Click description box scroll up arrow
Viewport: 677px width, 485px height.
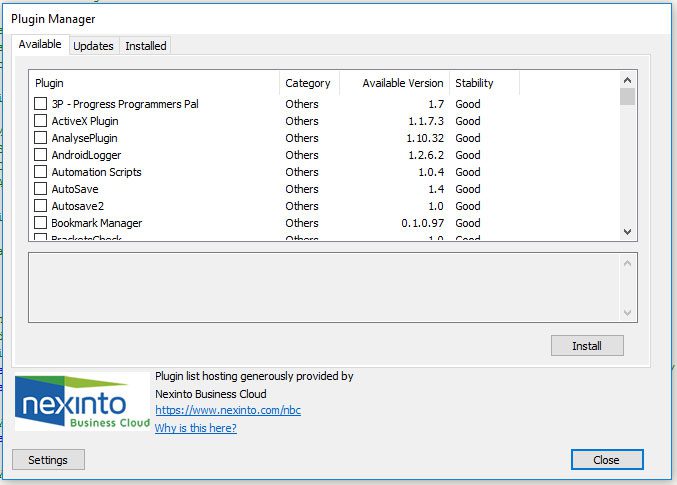coord(627,263)
